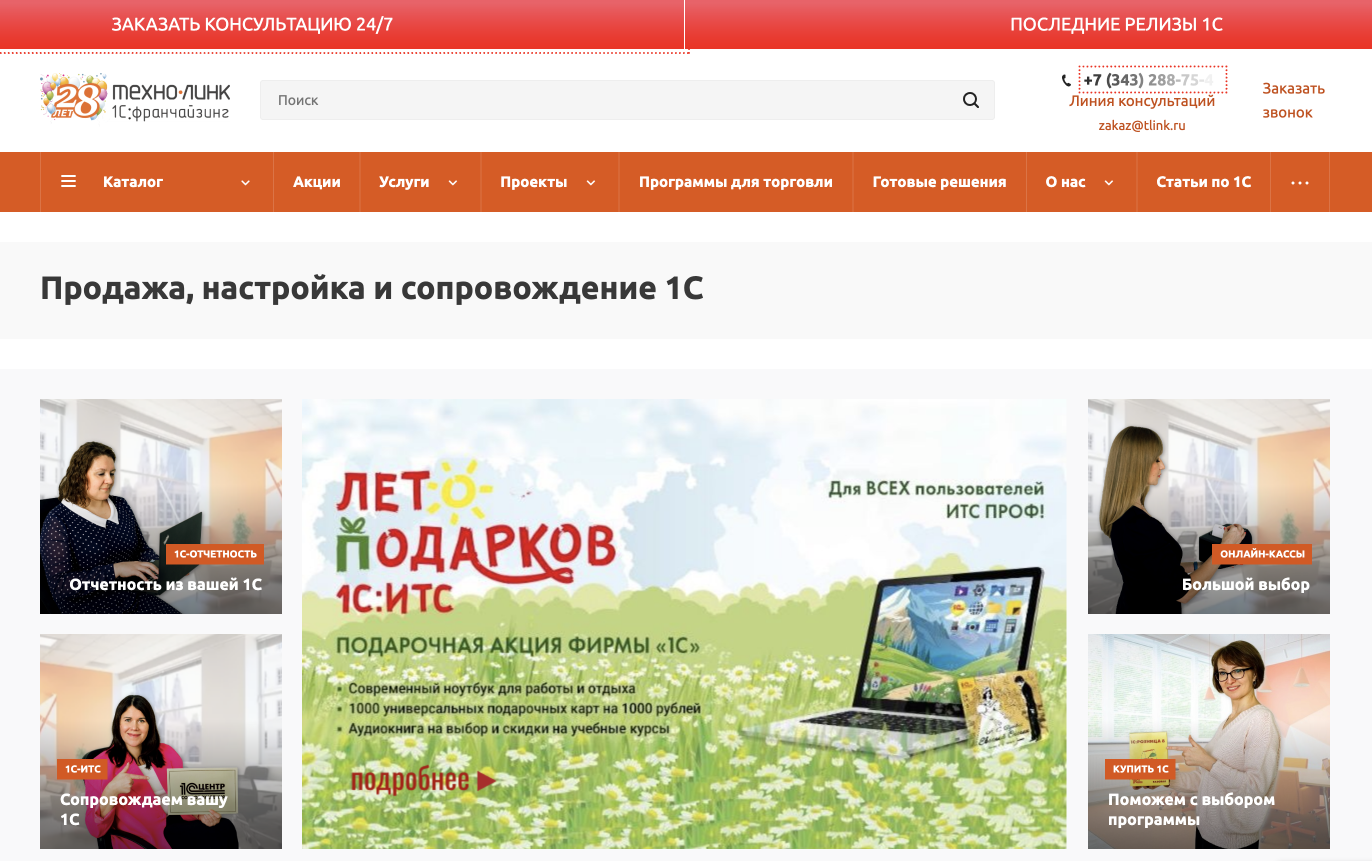Viewport: 1372px width, 861px height.
Task: Click the Техно-Линк 28 лет logo
Action: click(135, 97)
